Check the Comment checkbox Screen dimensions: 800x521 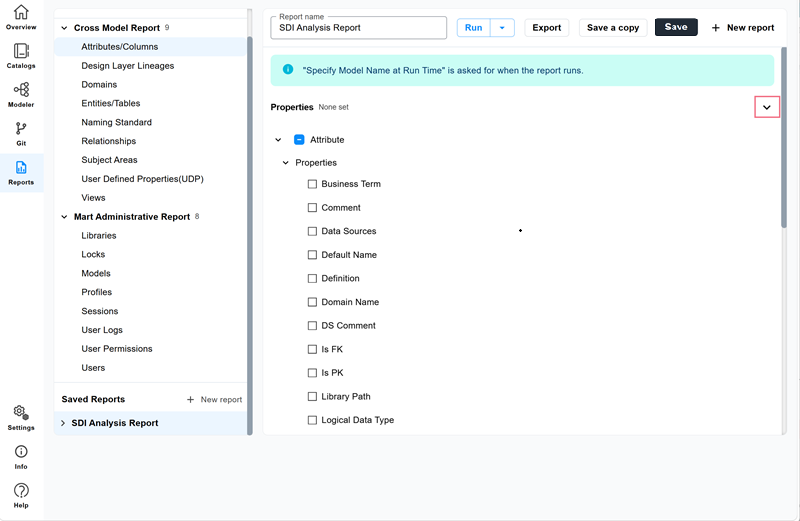[x=312, y=208]
